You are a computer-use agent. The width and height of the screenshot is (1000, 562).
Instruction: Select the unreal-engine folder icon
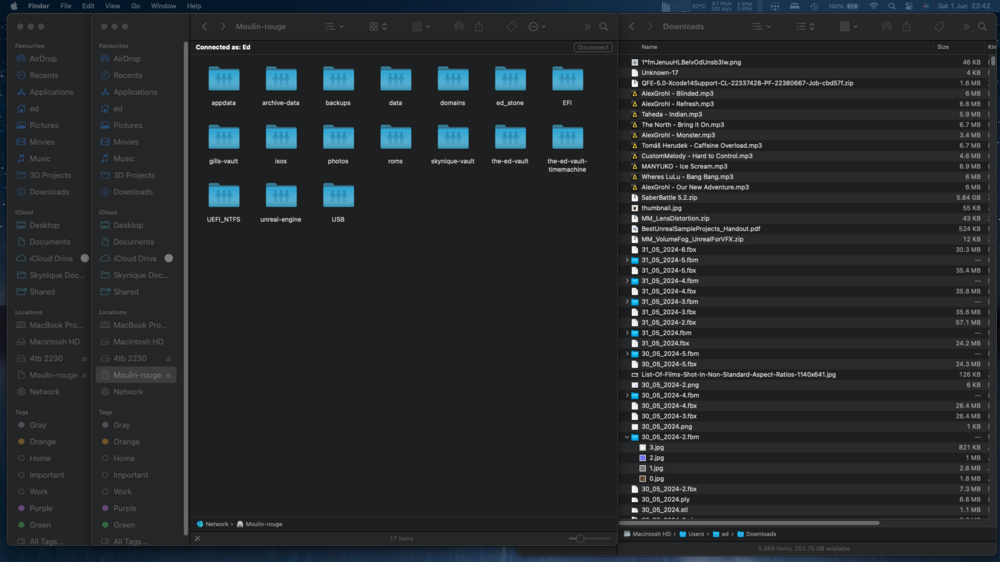281,195
